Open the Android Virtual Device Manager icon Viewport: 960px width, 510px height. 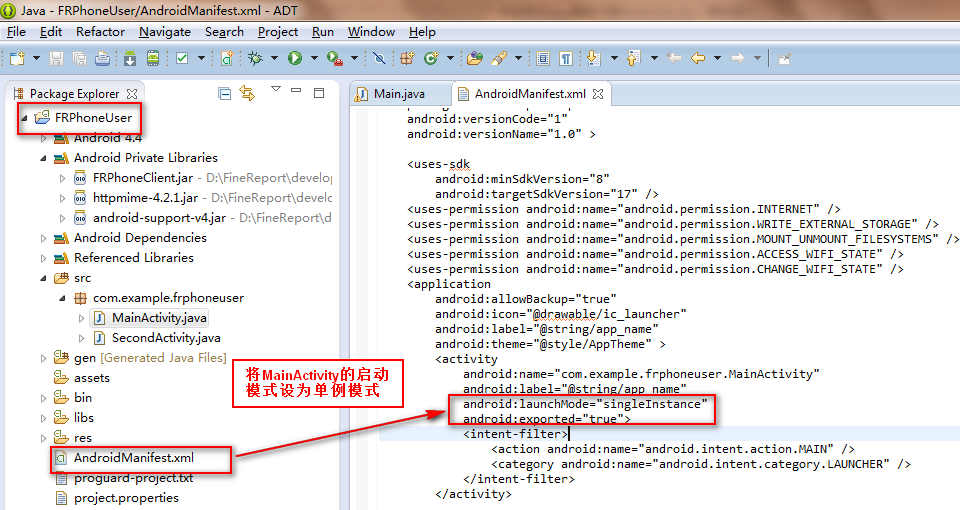(152, 58)
